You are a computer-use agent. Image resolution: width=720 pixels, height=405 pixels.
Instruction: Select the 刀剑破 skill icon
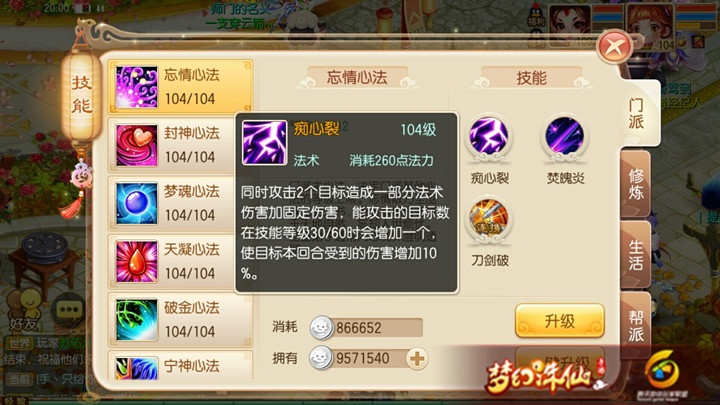(489, 219)
